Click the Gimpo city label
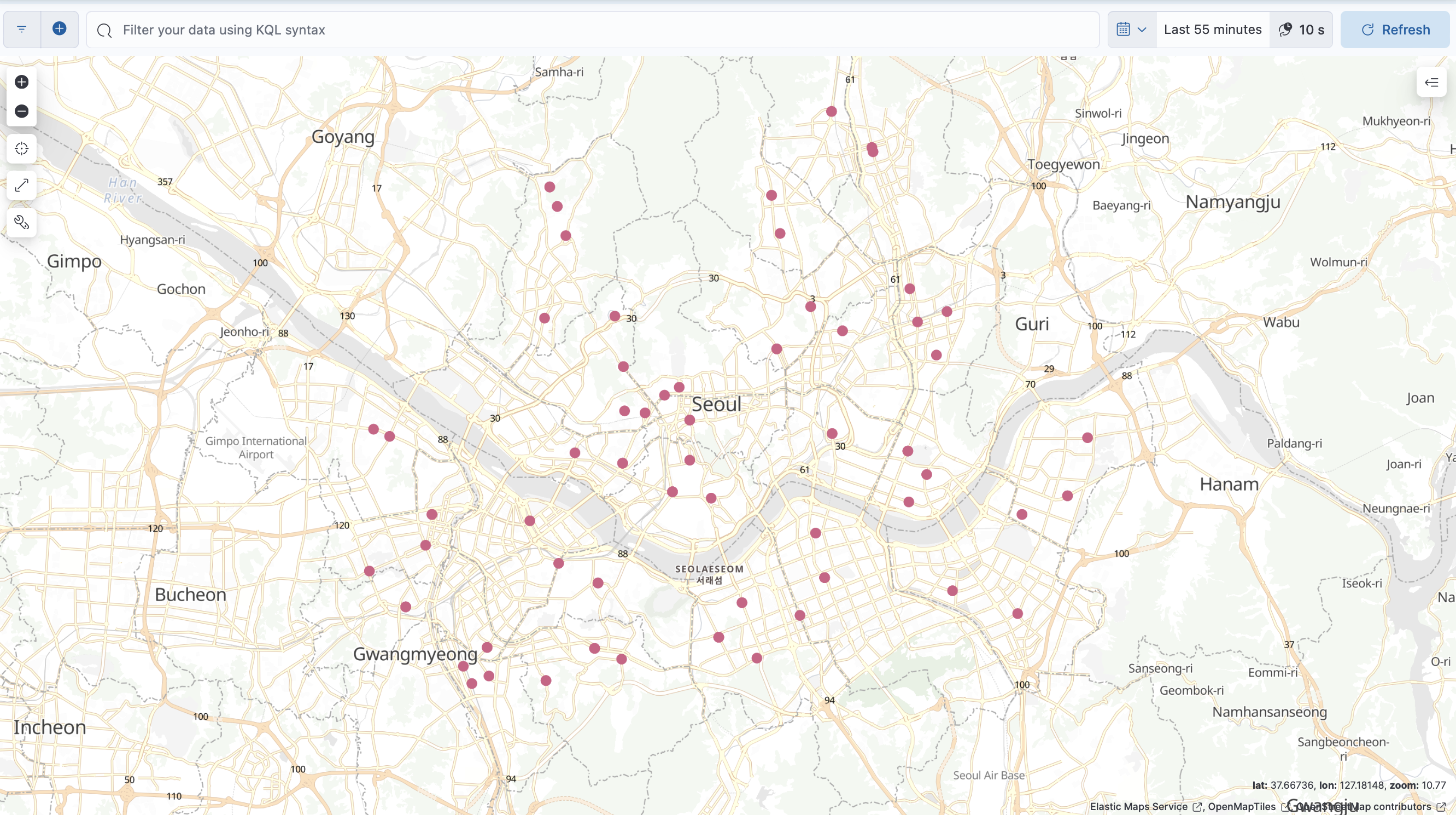 click(74, 261)
